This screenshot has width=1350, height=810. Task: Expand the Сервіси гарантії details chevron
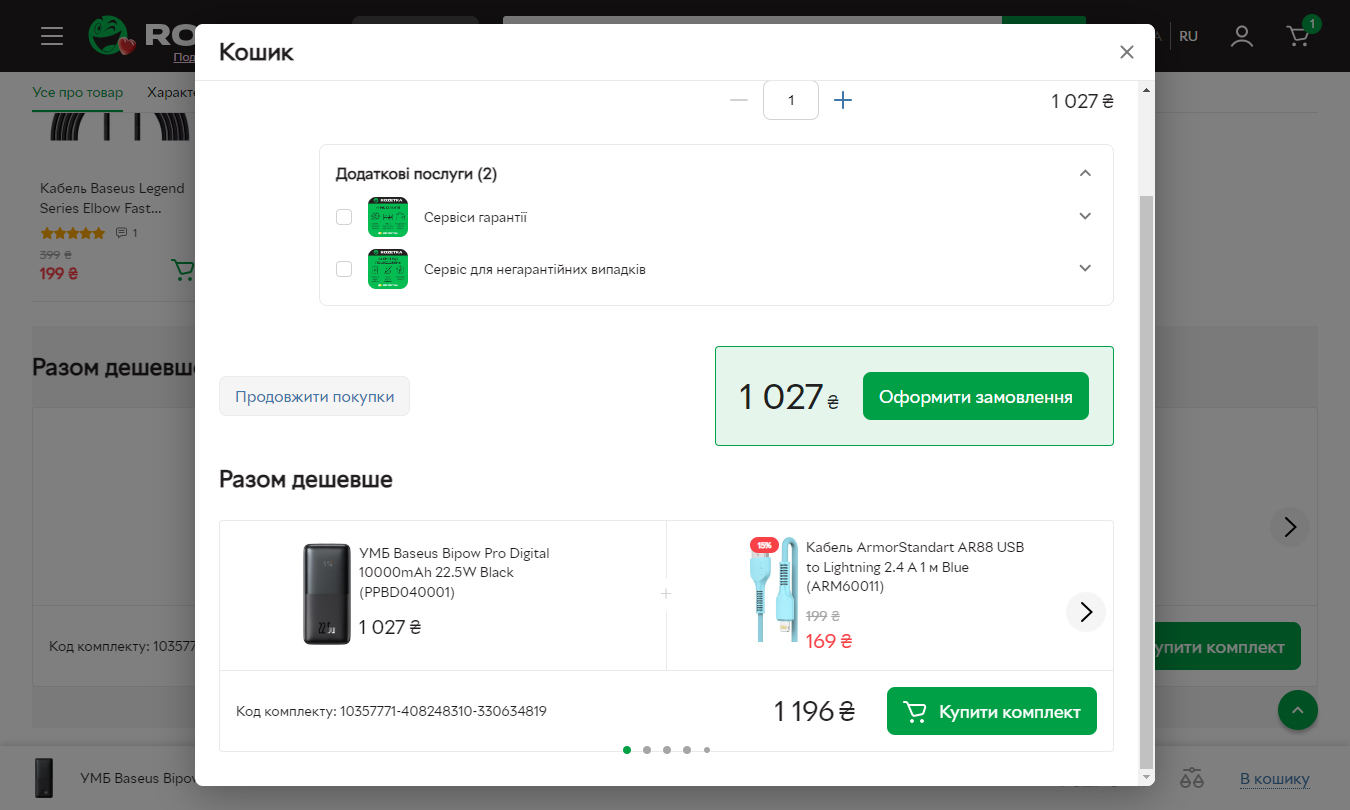[1085, 216]
